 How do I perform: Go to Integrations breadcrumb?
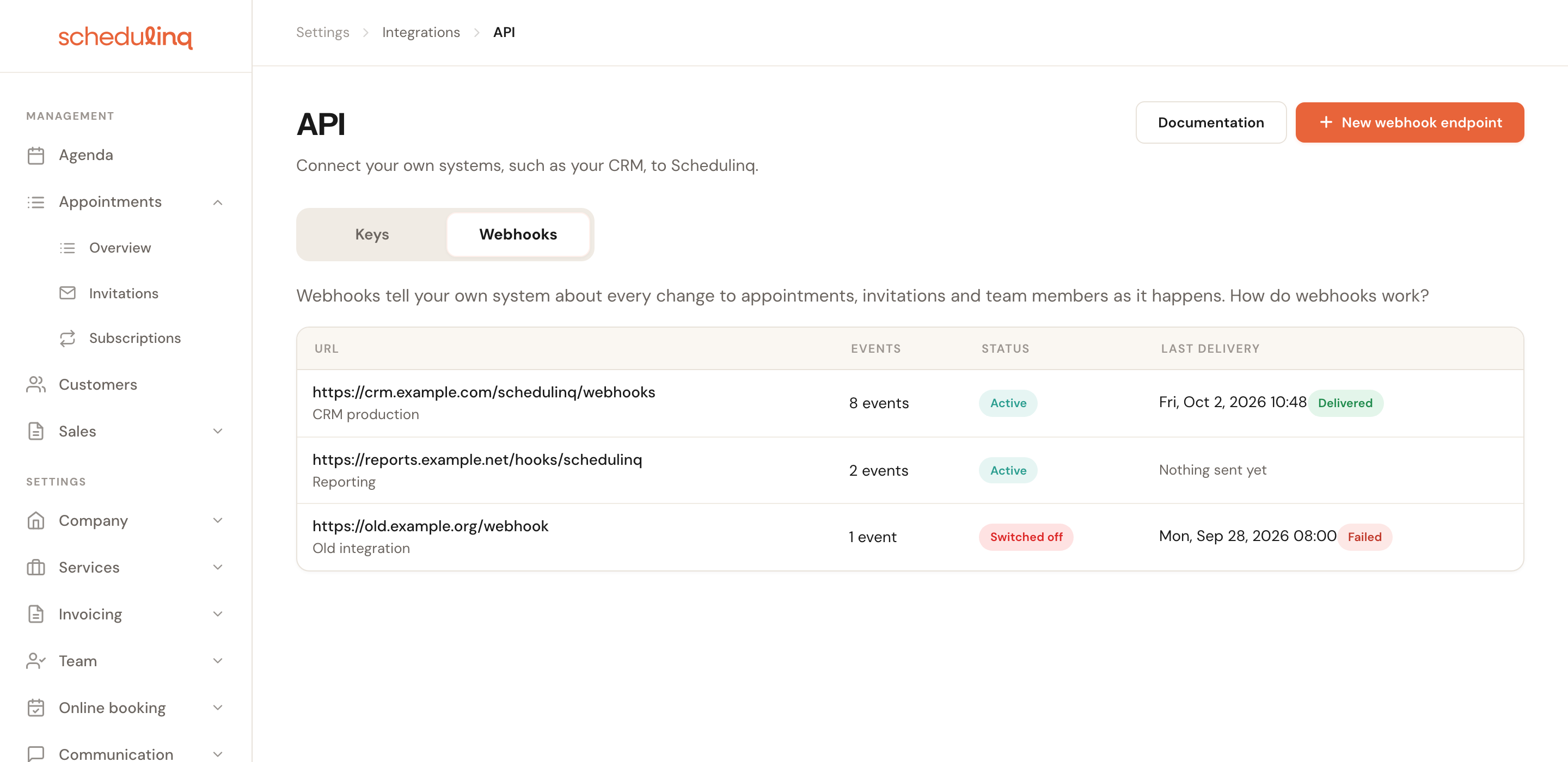(x=421, y=32)
